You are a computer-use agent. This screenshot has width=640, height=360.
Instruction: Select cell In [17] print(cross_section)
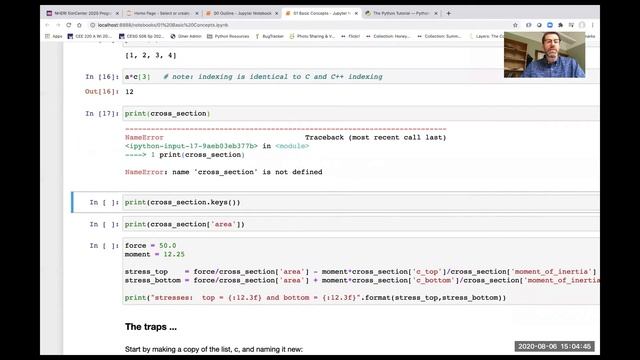pos(361,113)
